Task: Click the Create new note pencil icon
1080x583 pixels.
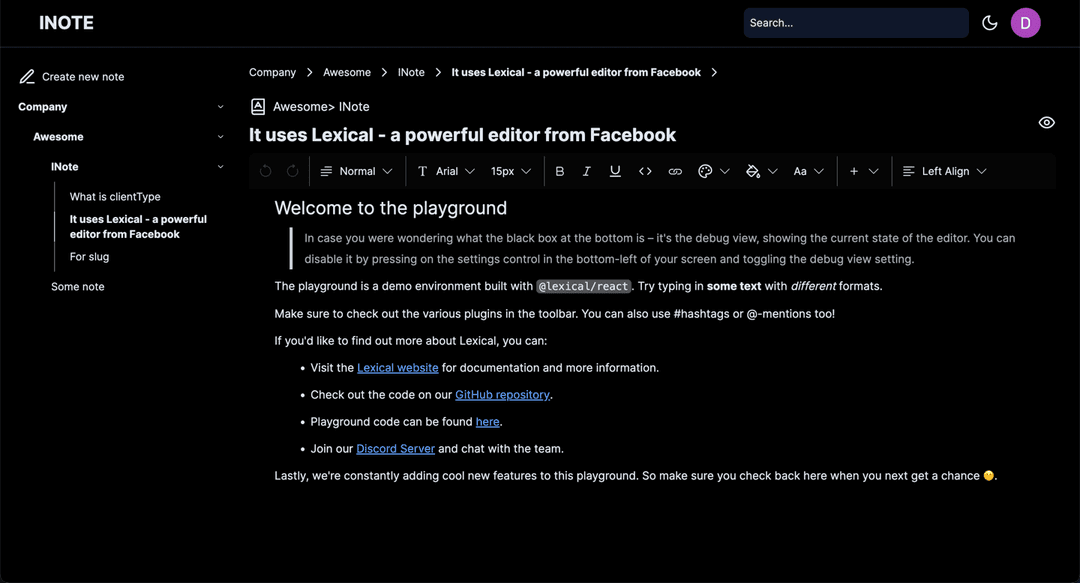Action: [27, 77]
